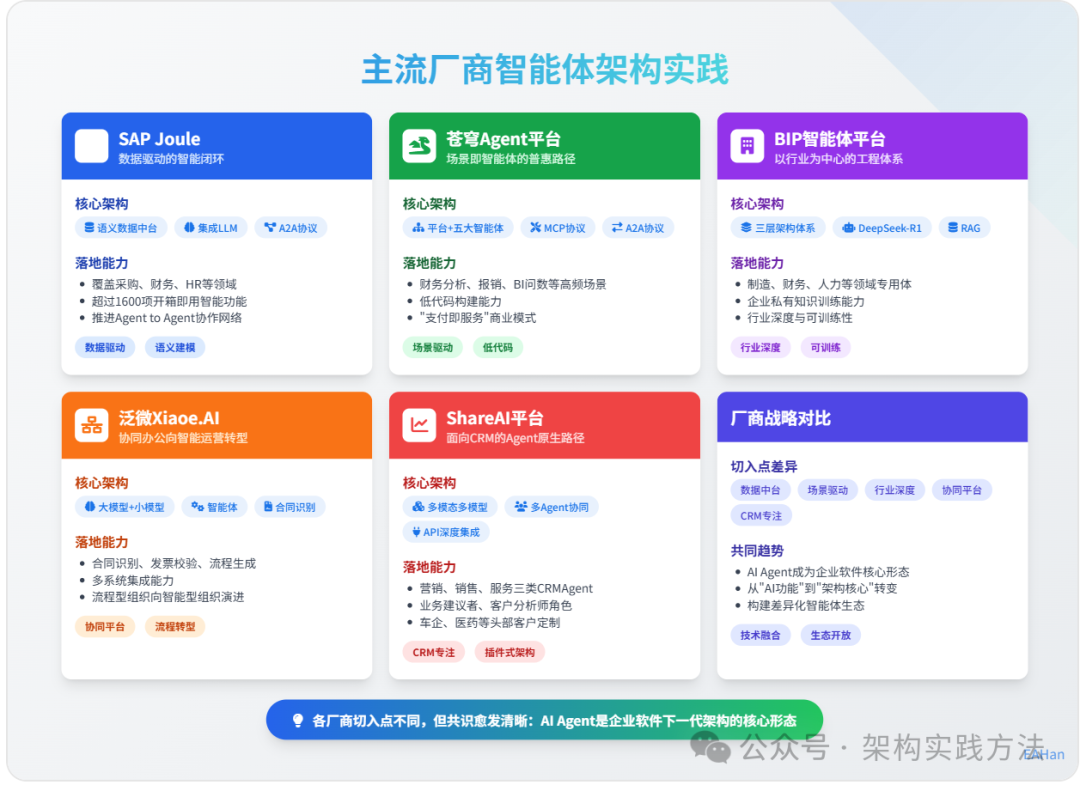
Task: Click the 低代码 tag
Action: pyautogui.click(x=498, y=347)
